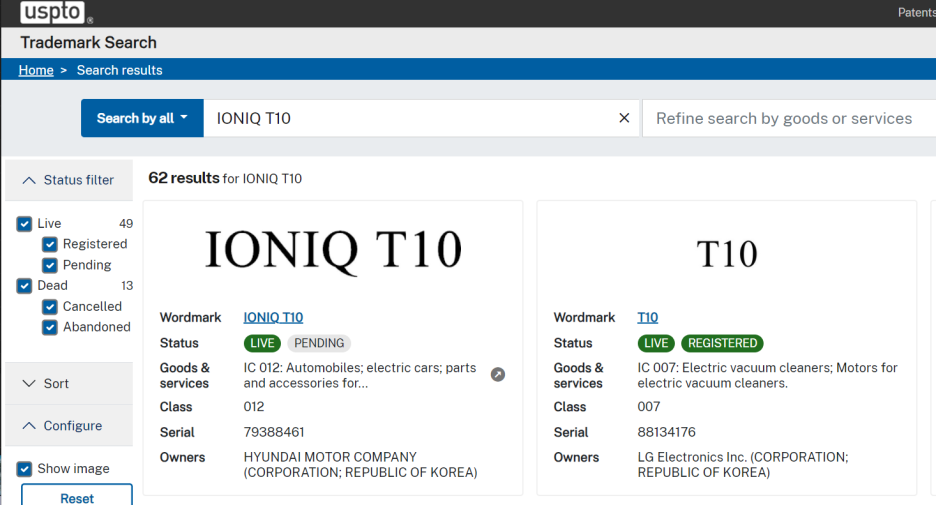936x505 pixels.
Task: Uncheck the Abandoned status filter
Action: point(50,327)
